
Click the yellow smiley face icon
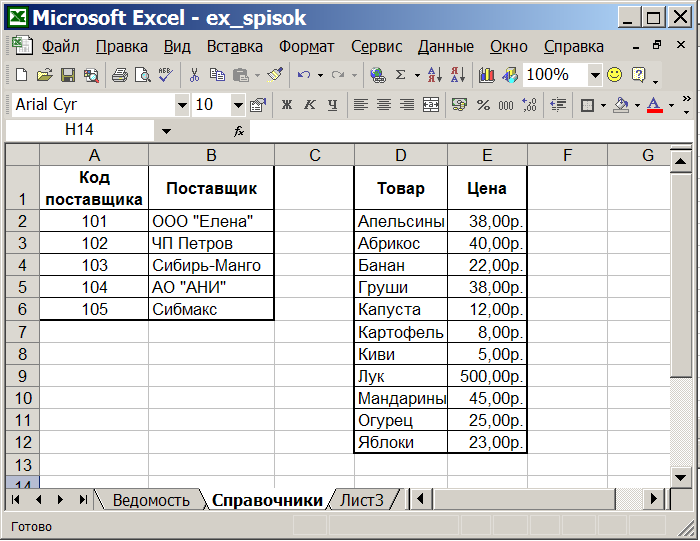tap(615, 75)
